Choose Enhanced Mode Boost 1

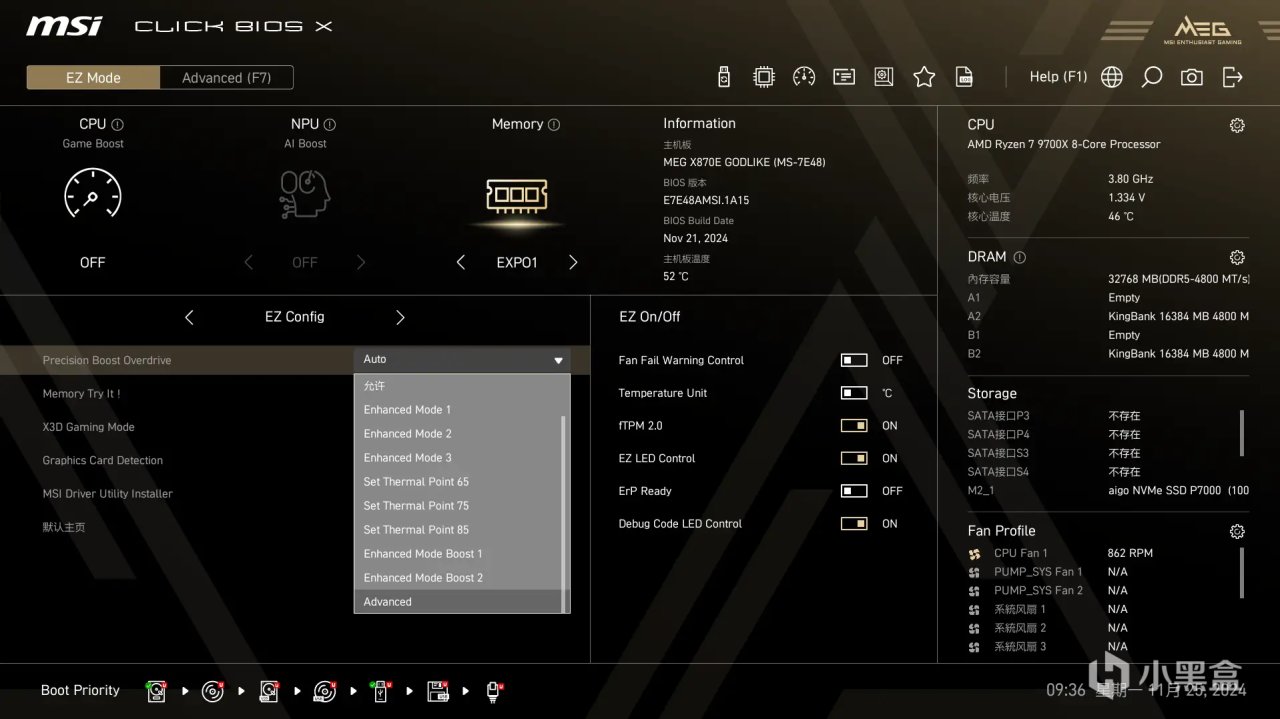point(458,553)
